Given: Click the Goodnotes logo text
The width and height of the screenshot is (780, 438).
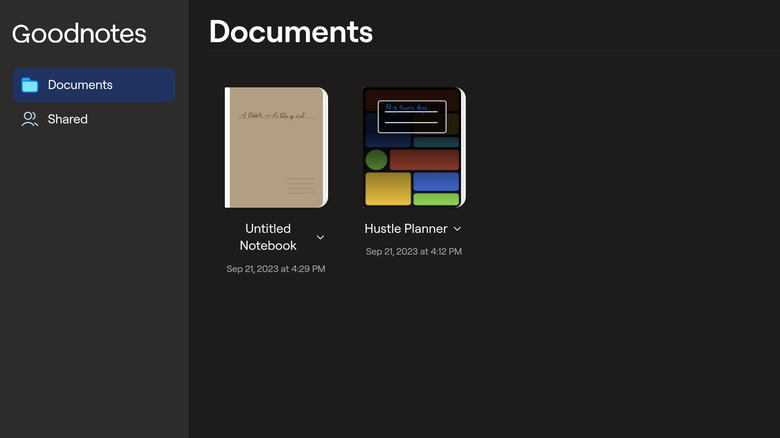Looking at the screenshot, I should pyautogui.click(x=79, y=33).
